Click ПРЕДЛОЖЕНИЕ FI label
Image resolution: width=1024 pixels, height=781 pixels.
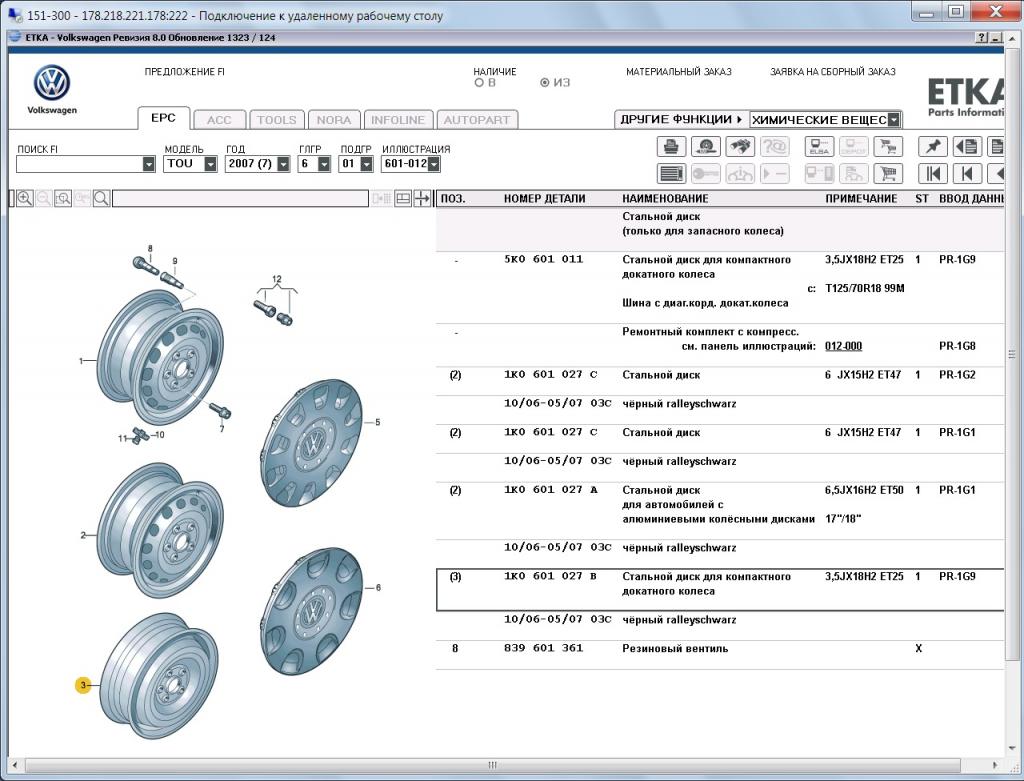(x=184, y=72)
